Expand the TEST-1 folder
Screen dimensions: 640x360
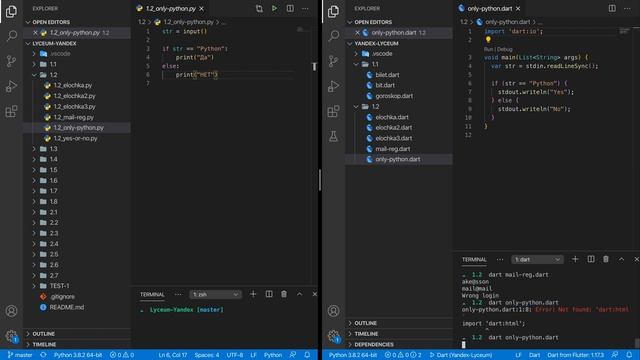click(x=34, y=286)
